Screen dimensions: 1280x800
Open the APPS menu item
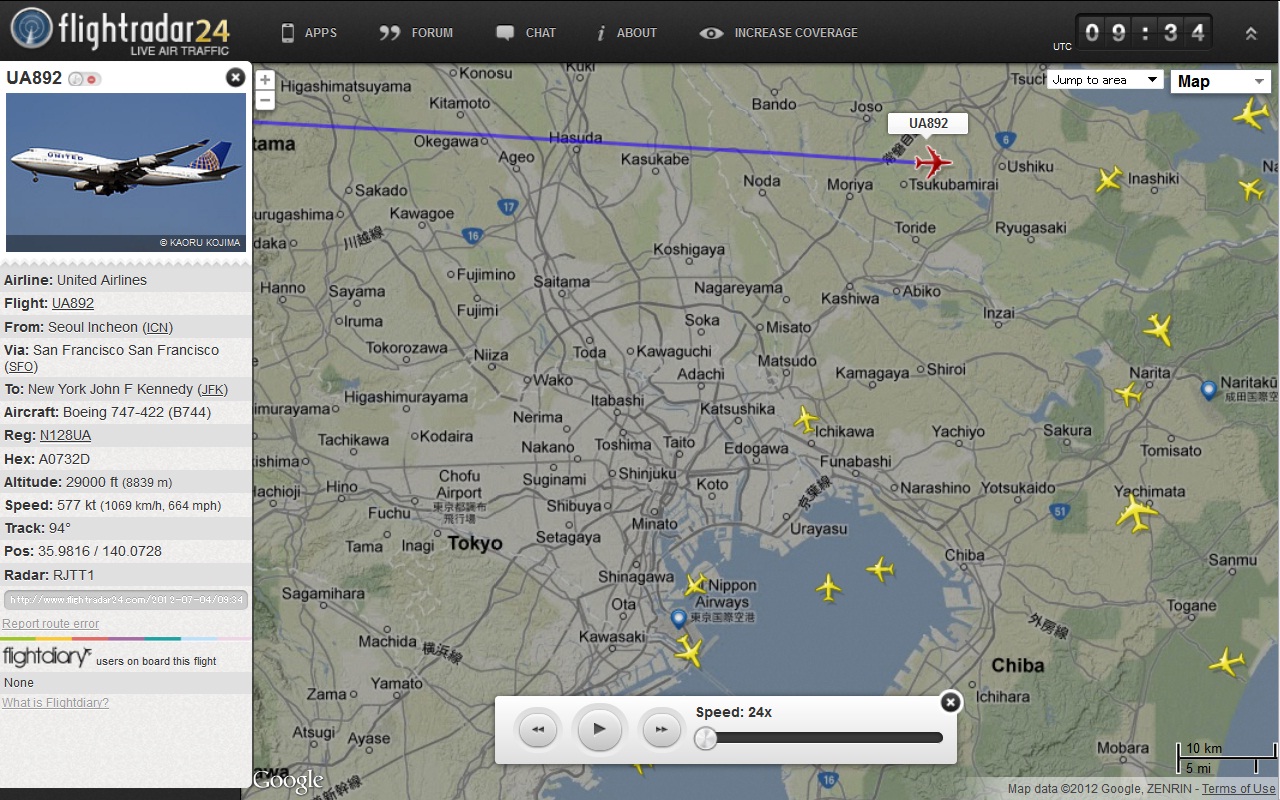(x=308, y=33)
